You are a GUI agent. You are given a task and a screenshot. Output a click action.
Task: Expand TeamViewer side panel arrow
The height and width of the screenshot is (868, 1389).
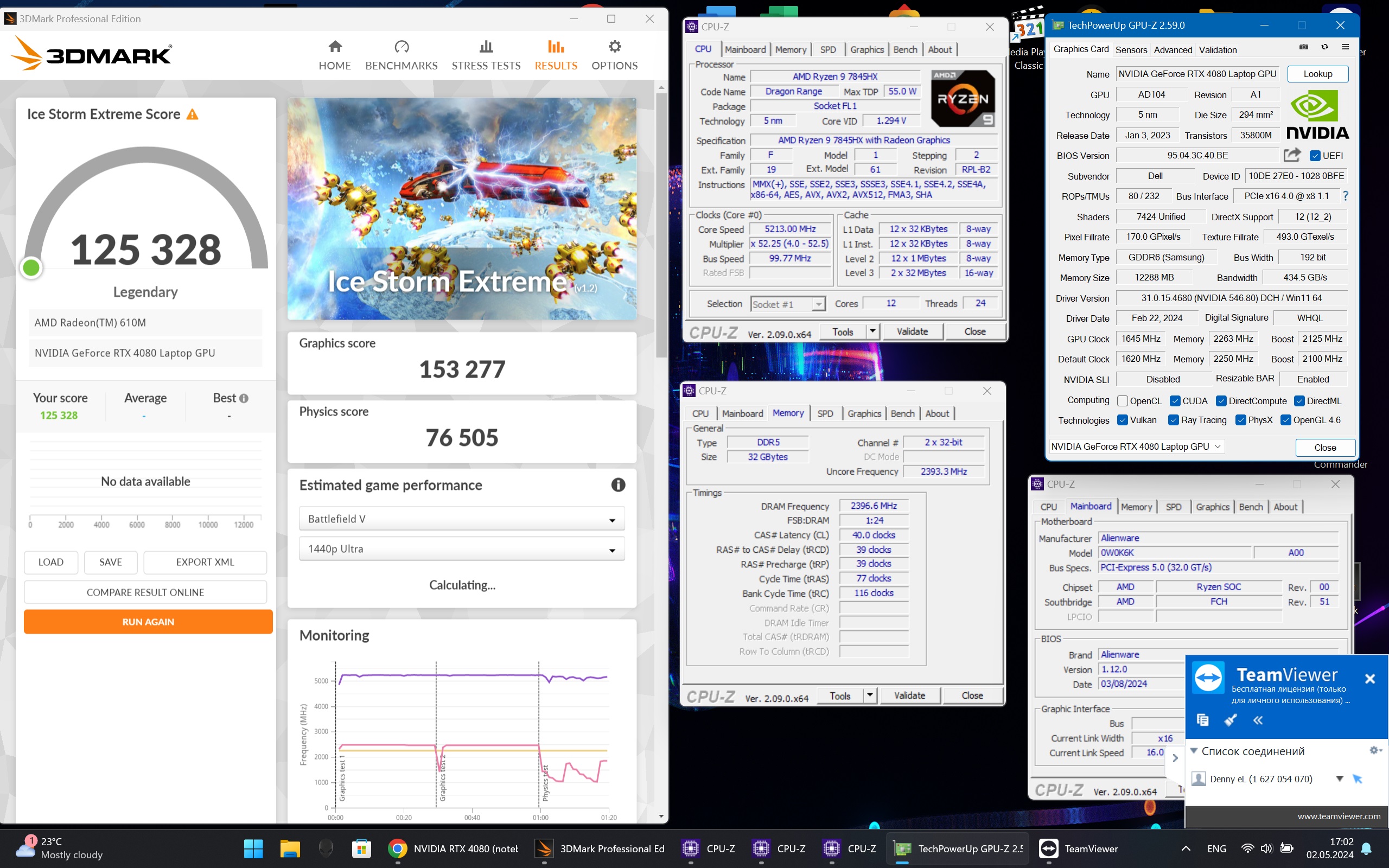pyautogui.click(x=1175, y=758)
